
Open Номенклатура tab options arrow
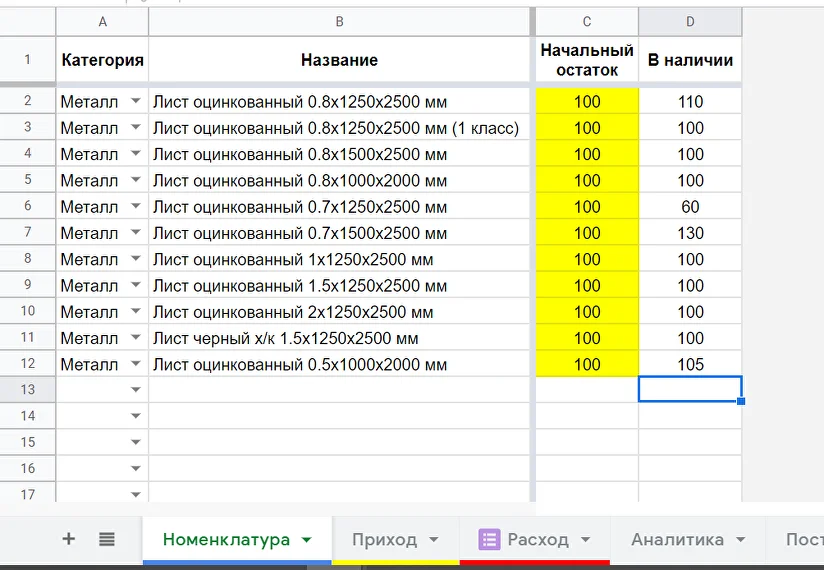[307, 540]
